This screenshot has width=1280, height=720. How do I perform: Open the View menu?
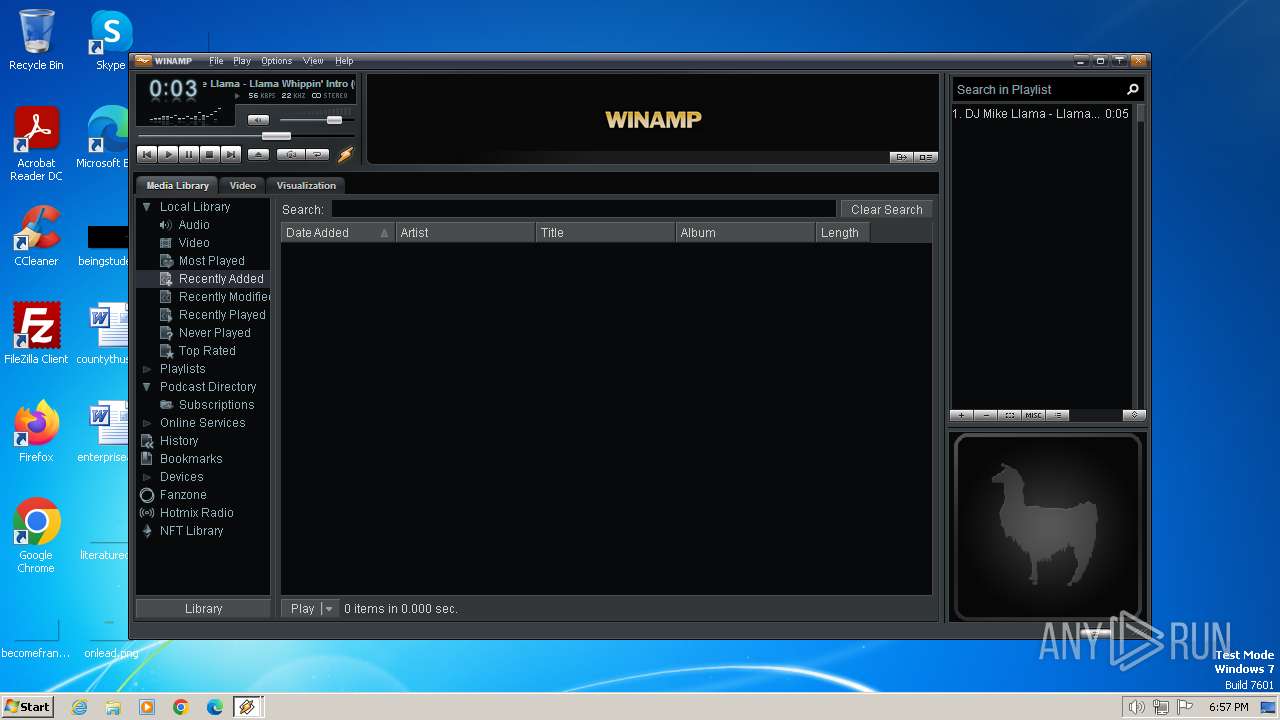tap(313, 61)
